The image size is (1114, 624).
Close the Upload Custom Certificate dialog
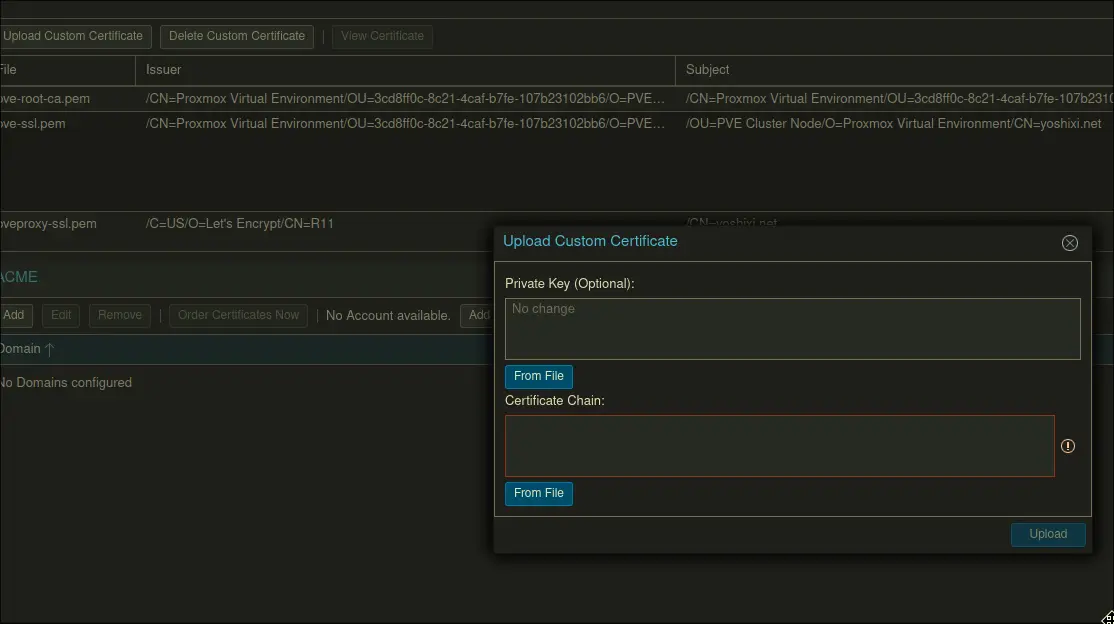1069,243
